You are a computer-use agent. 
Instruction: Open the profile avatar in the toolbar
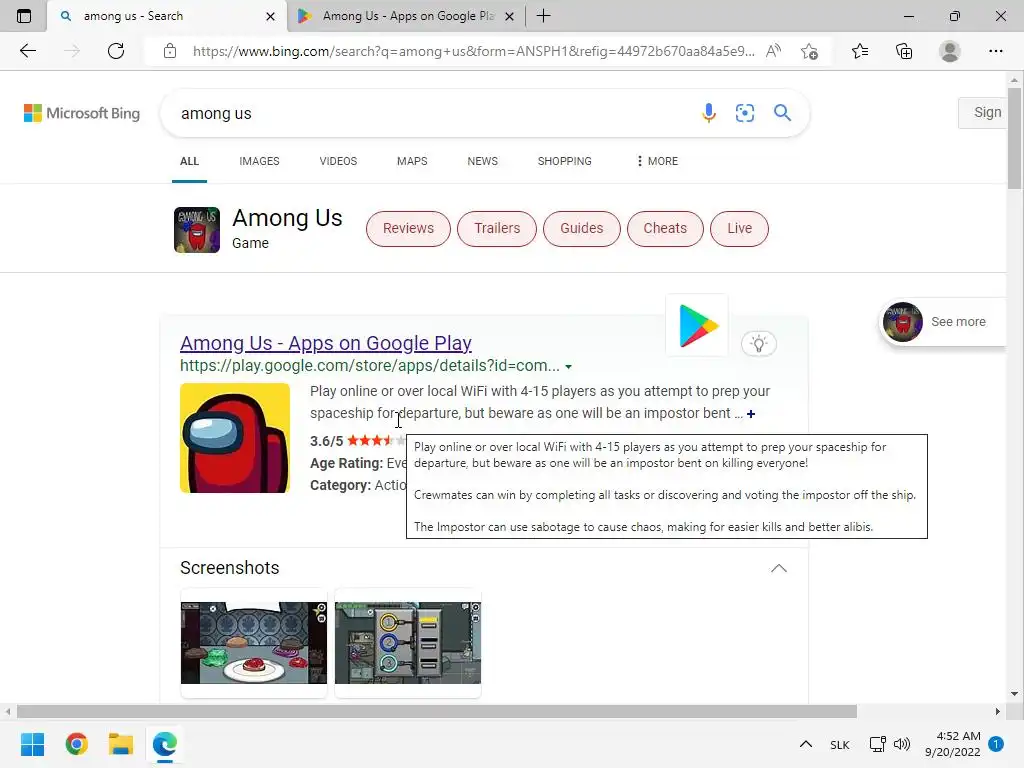pyautogui.click(x=950, y=51)
